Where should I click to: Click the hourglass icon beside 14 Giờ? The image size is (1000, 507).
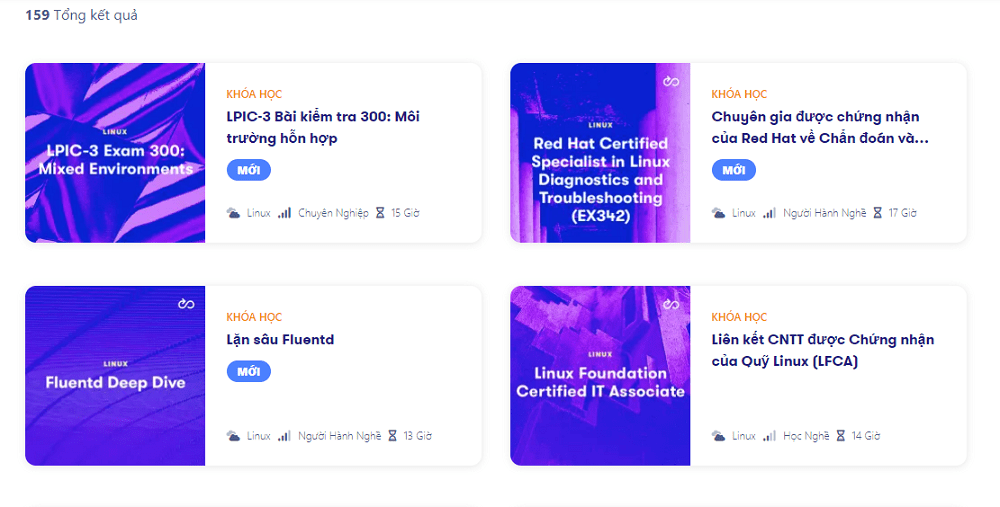(x=841, y=436)
